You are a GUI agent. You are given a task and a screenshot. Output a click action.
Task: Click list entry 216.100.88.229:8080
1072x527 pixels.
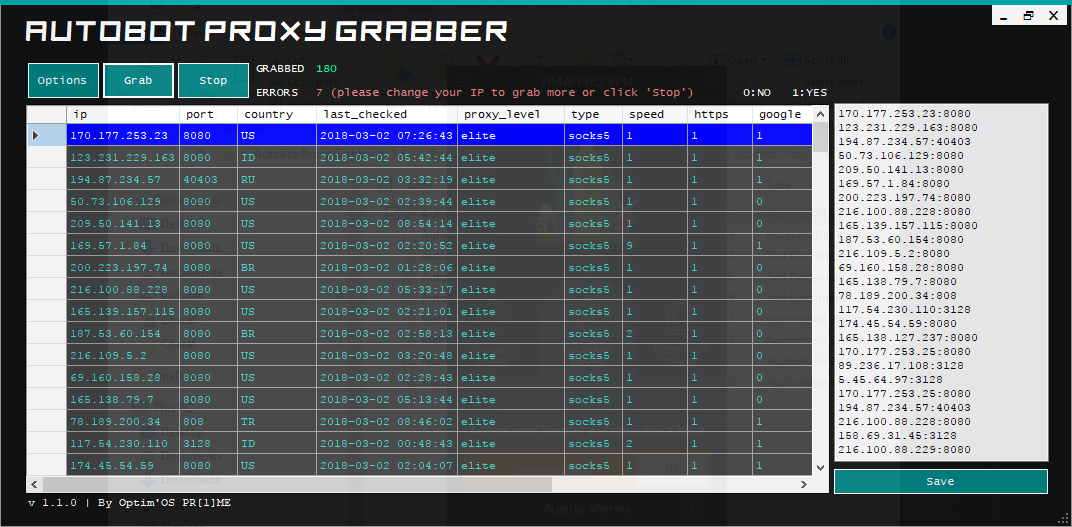pos(904,450)
